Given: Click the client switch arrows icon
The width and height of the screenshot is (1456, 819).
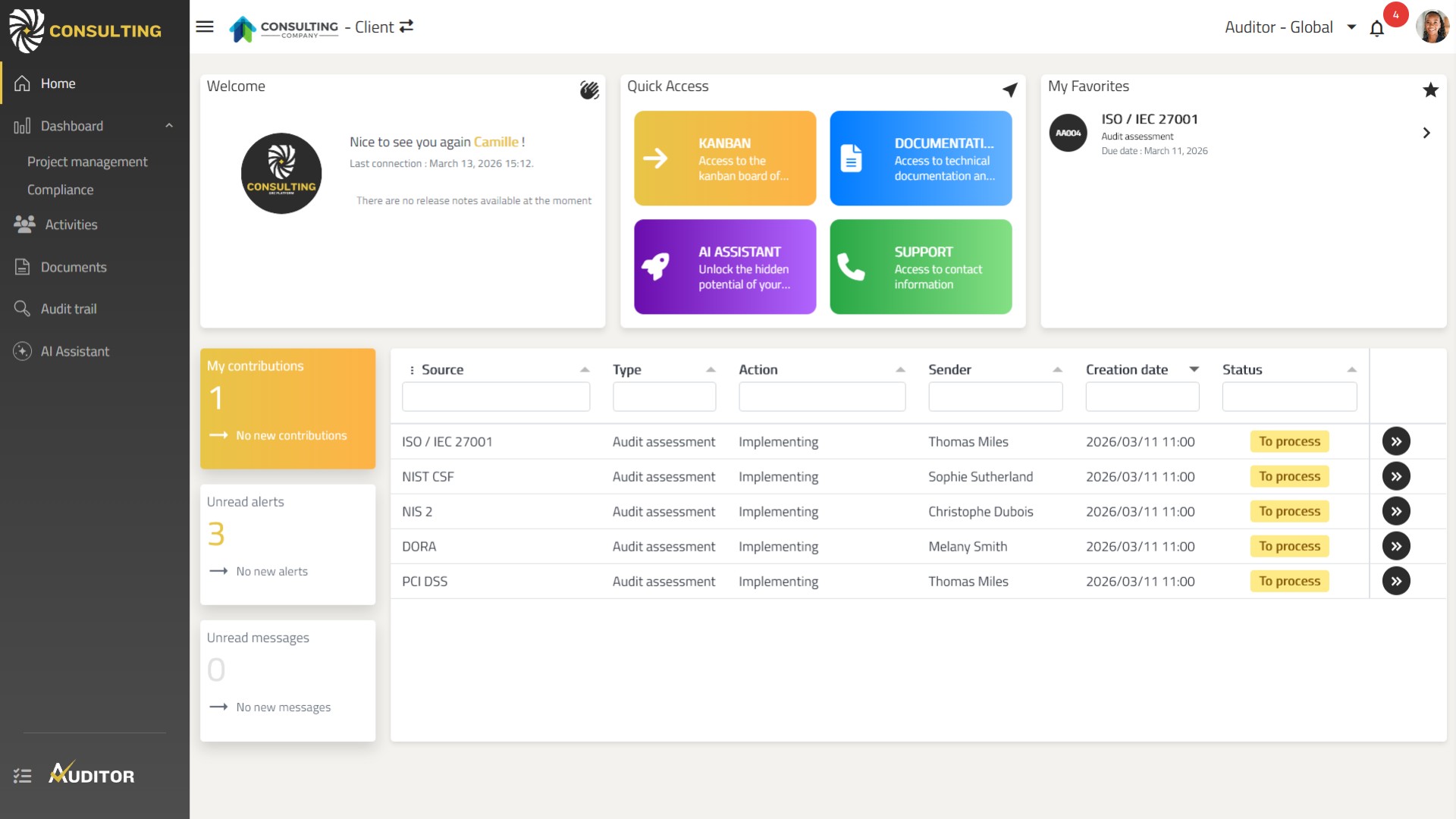Looking at the screenshot, I should pos(406,27).
